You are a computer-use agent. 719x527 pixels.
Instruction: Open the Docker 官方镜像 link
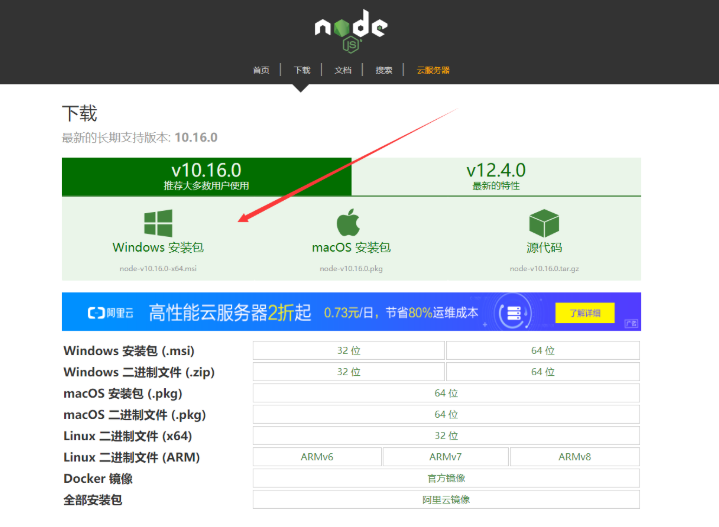[x=446, y=478]
